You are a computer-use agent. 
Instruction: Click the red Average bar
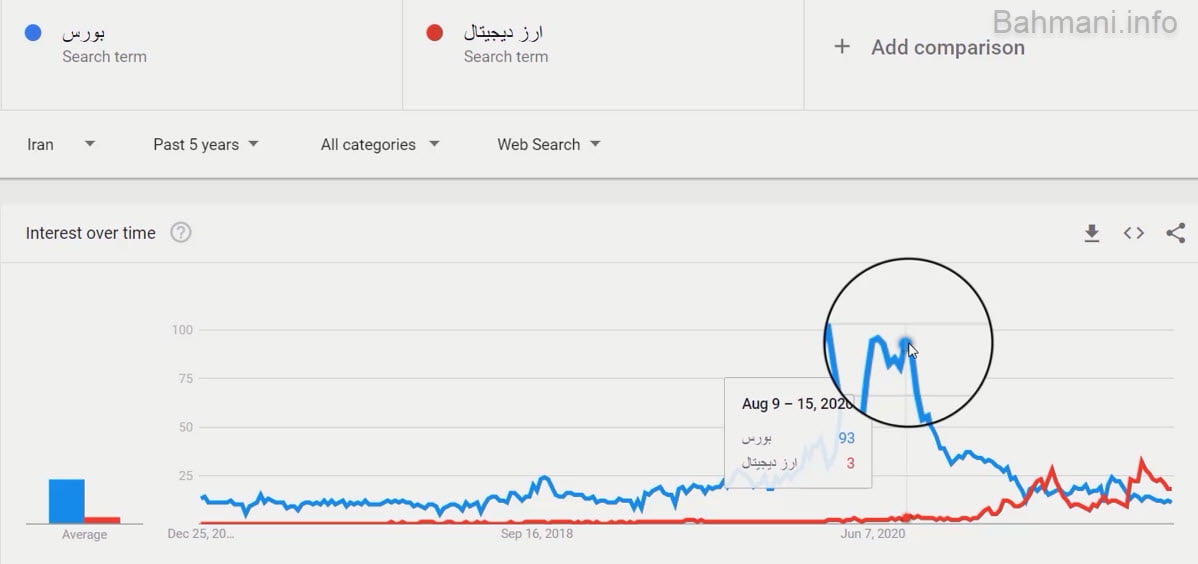[102, 520]
